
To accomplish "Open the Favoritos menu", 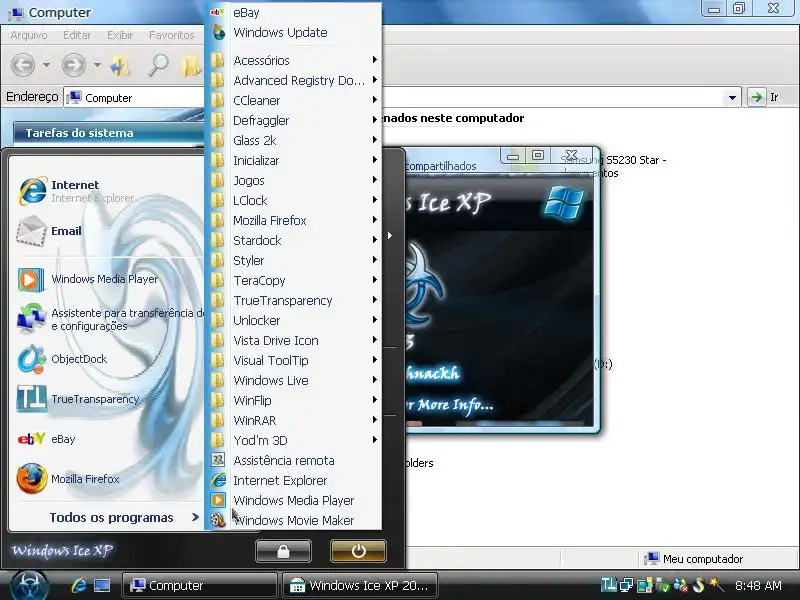I will pyautogui.click(x=171, y=35).
